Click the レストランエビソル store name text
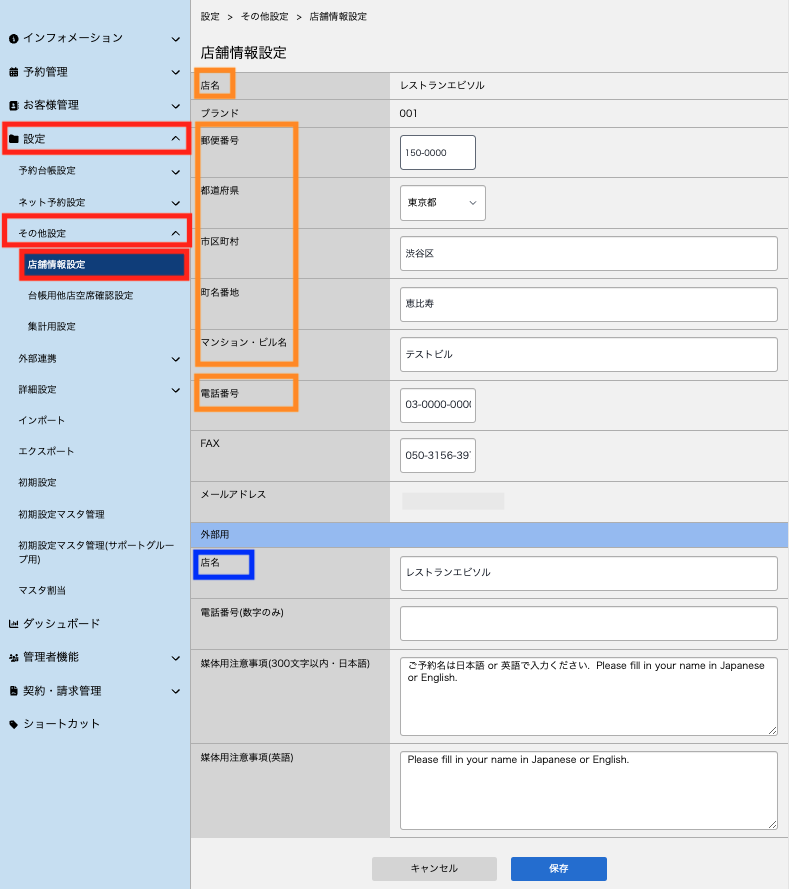The width and height of the screenshot is (789, 889). tap(442, 86)
